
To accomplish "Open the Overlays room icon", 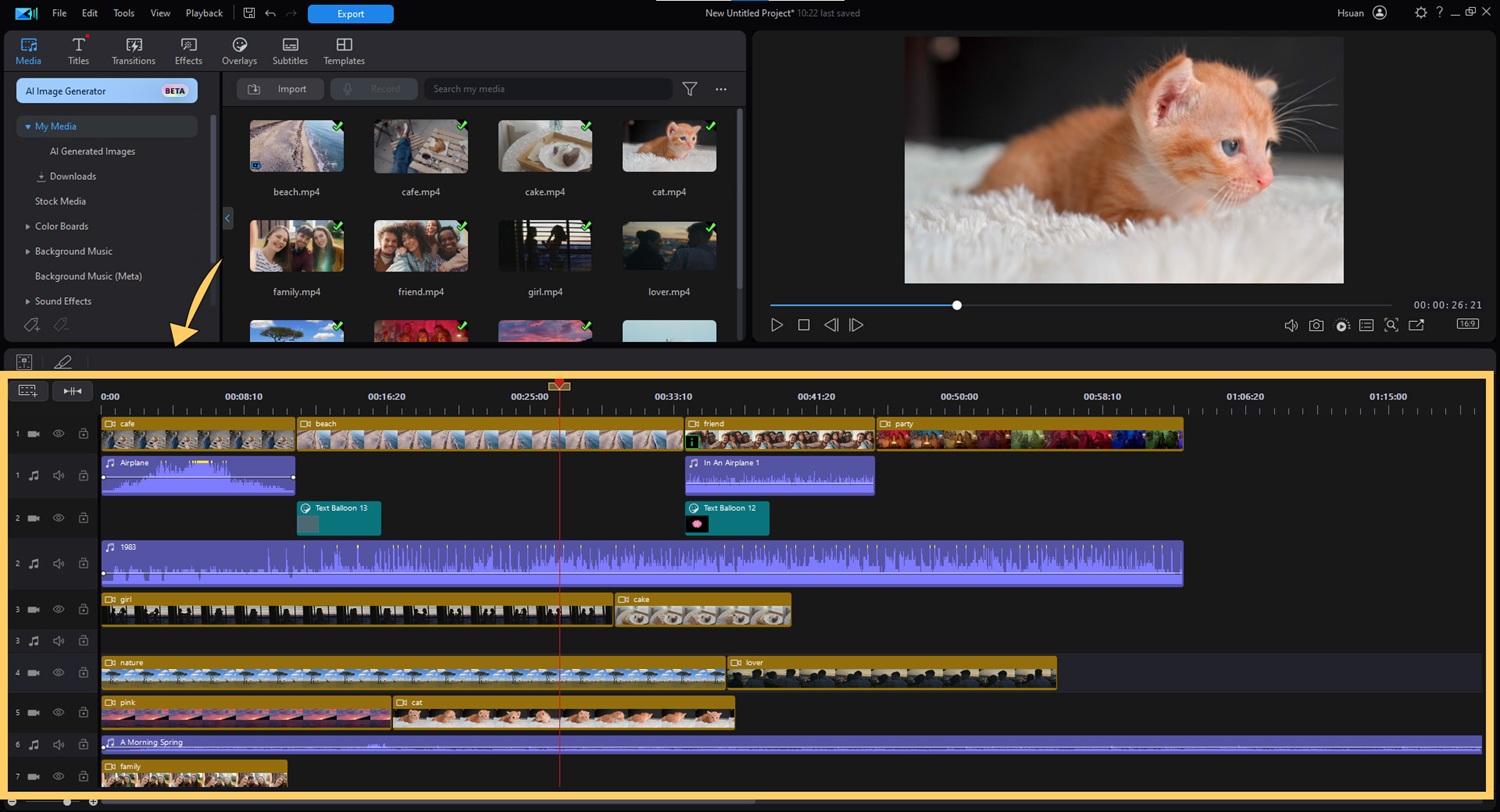I will 239,51.
